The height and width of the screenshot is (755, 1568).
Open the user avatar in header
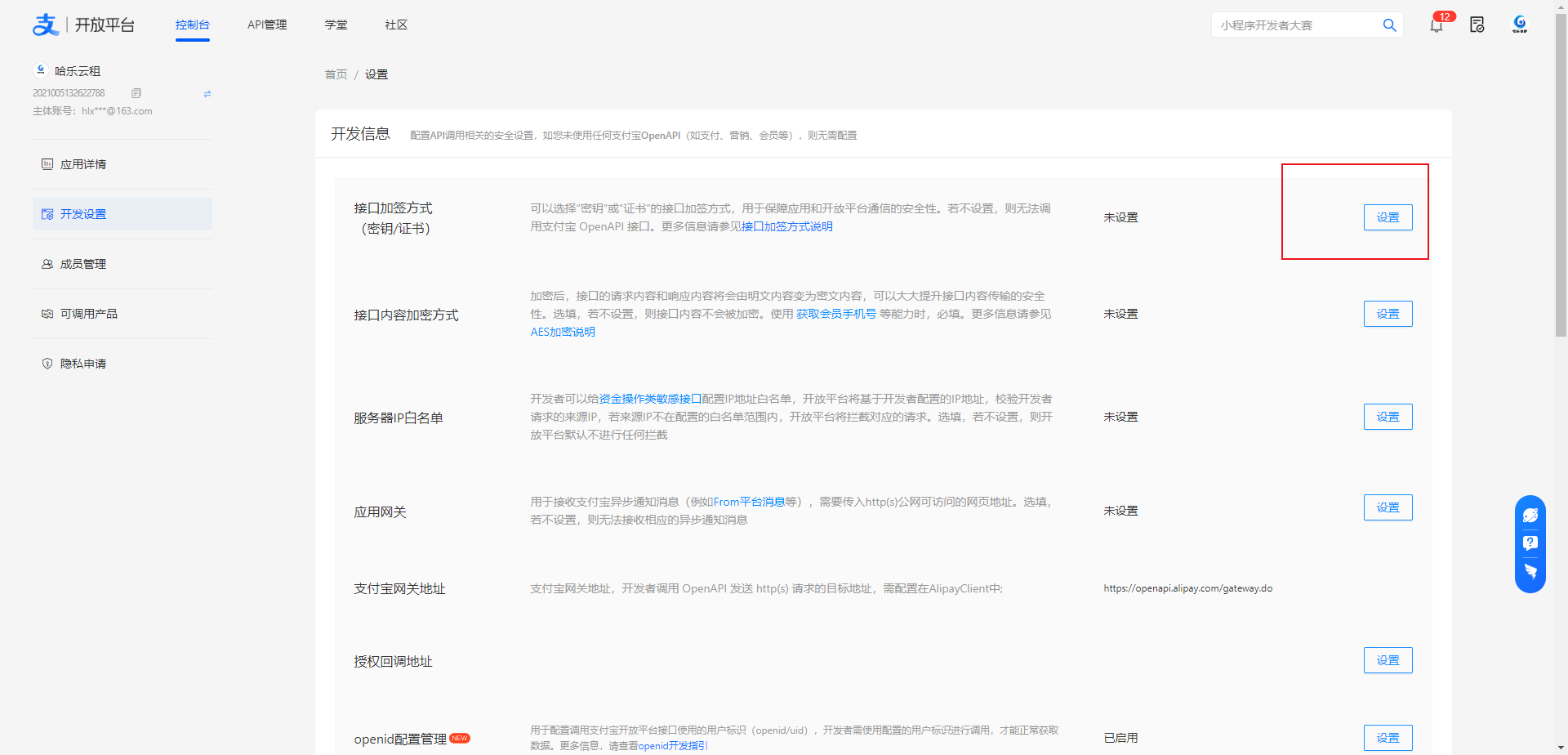coord(1520,25)
